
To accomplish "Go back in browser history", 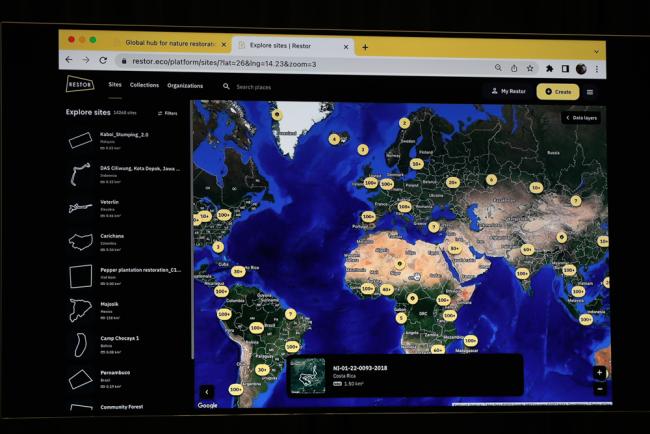I will tap(69, 60).
